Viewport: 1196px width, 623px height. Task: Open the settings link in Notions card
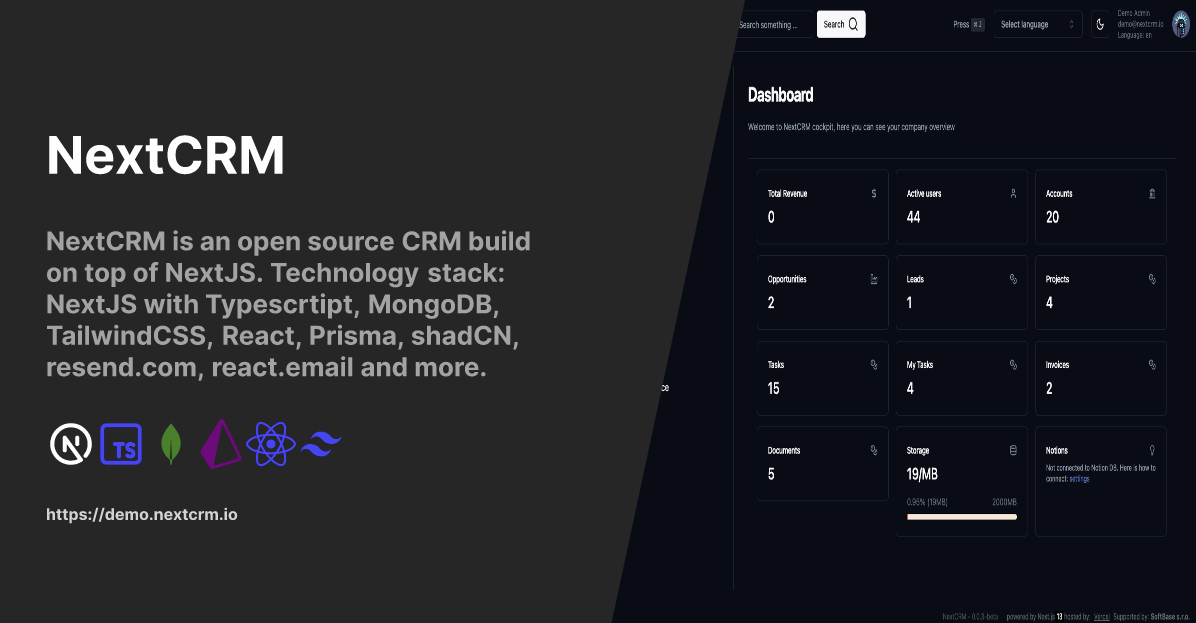point(1079,478)
